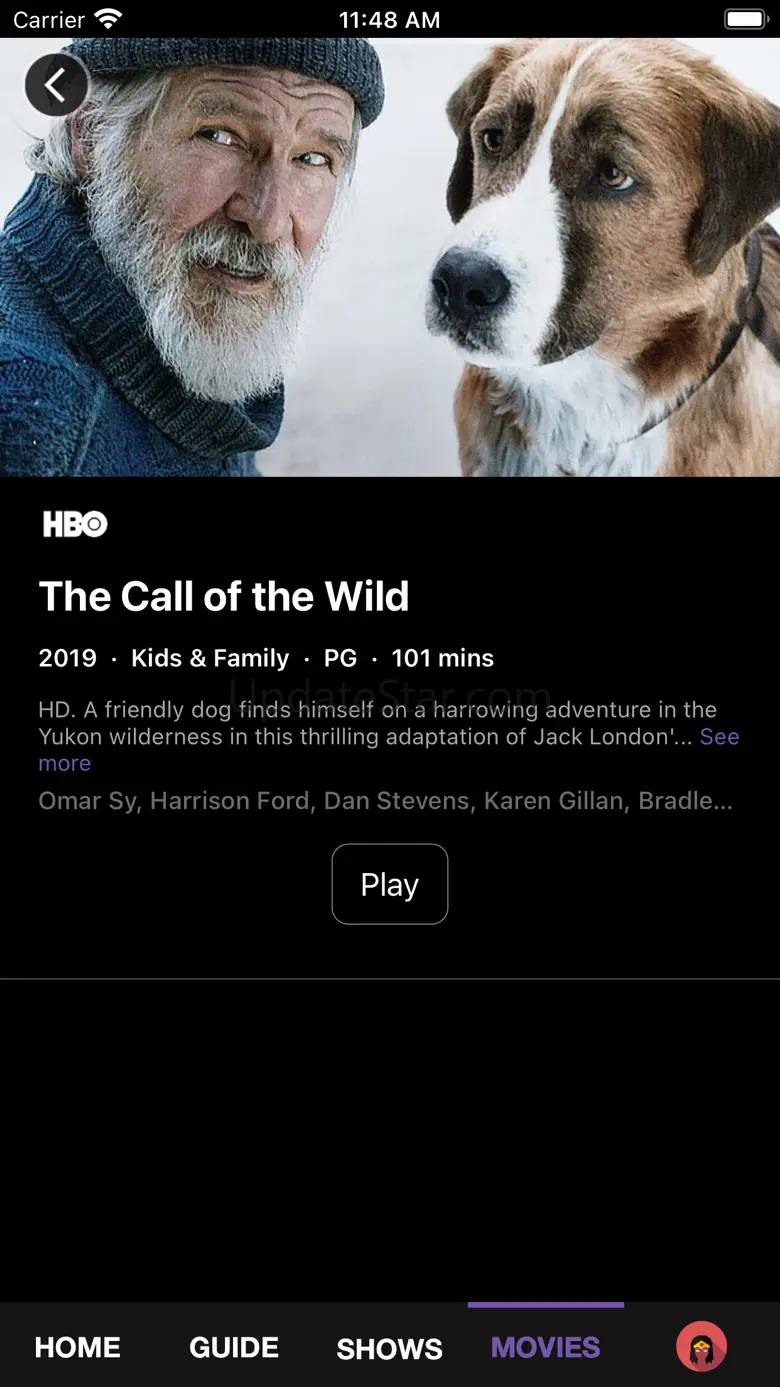Tap the truncated cast list line
This screenshot has height=1387, width=780.
pyautogui.click(x=386, y=801)
